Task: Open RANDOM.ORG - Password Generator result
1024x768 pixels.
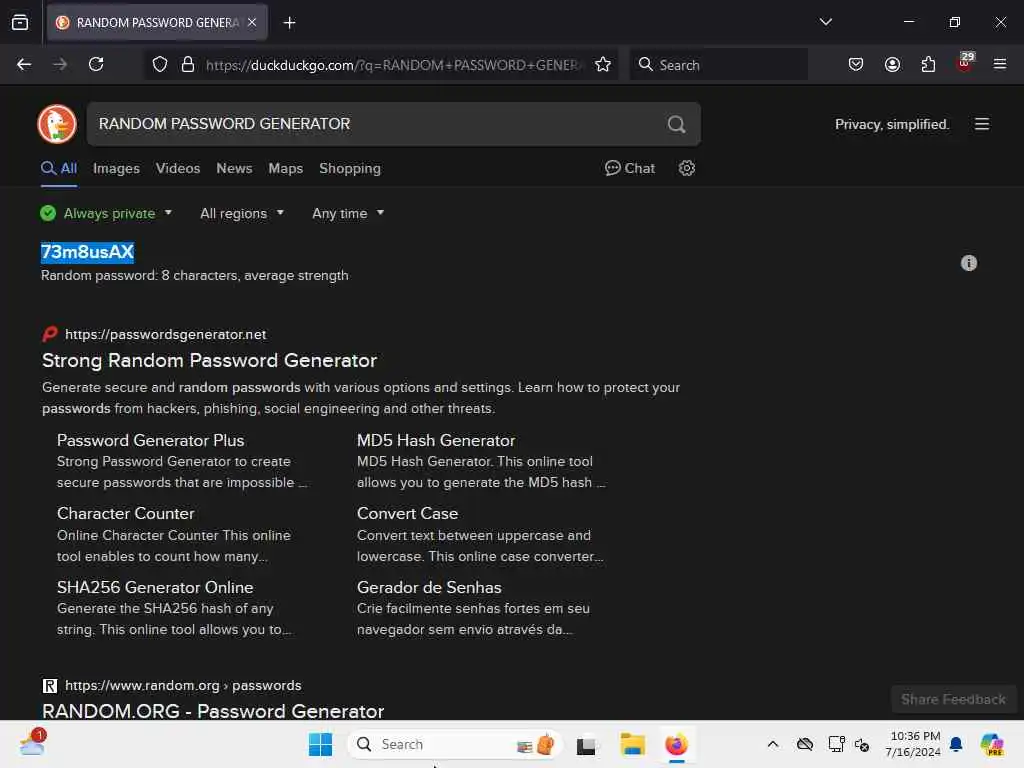Action: [x=213, y=711]
